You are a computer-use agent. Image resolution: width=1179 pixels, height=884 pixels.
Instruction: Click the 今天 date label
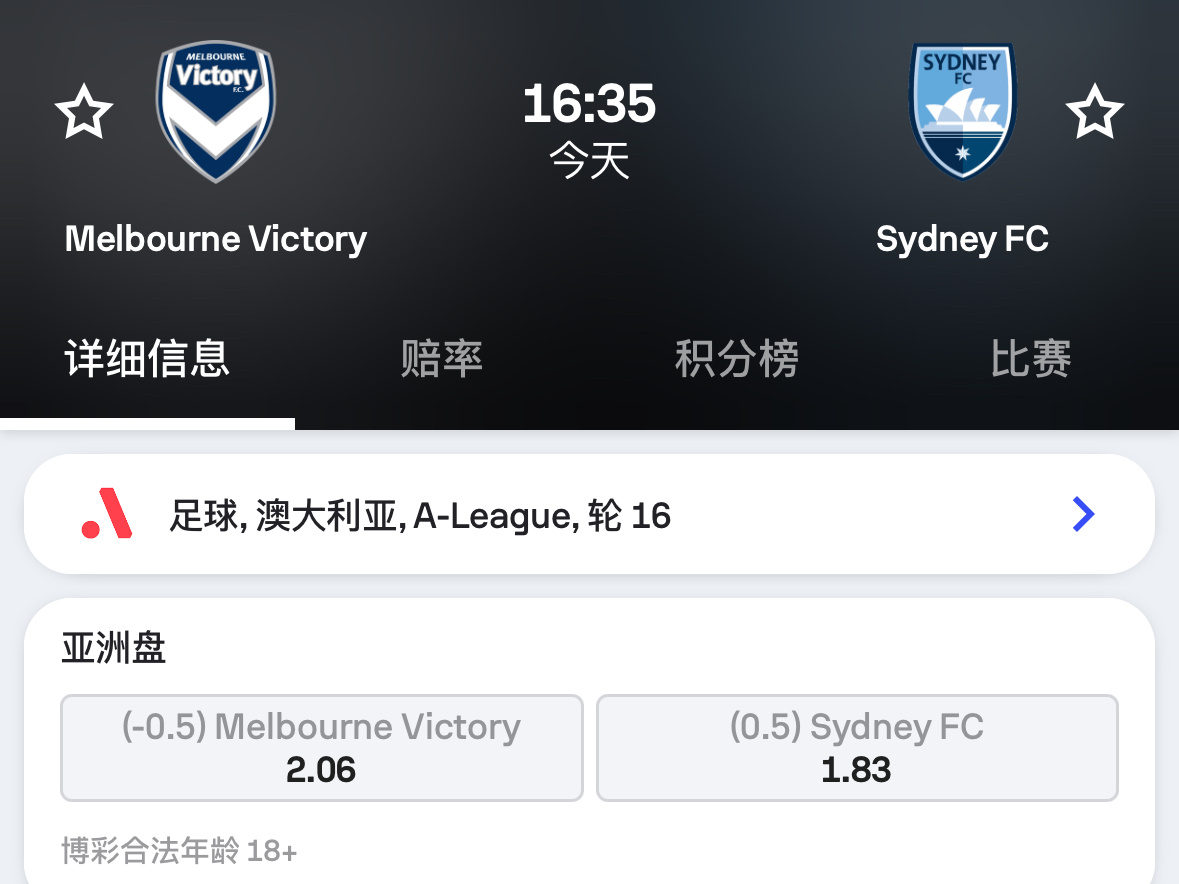click(590, 160)
